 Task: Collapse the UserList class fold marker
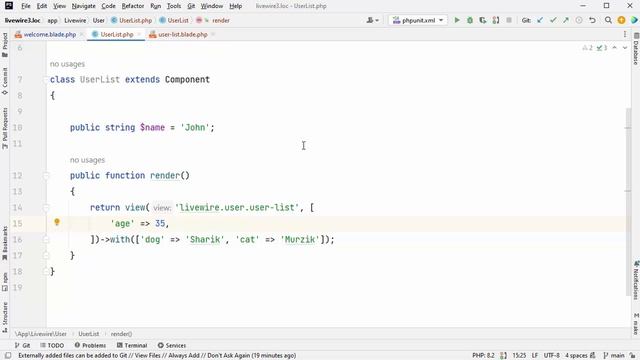[46, 80]
